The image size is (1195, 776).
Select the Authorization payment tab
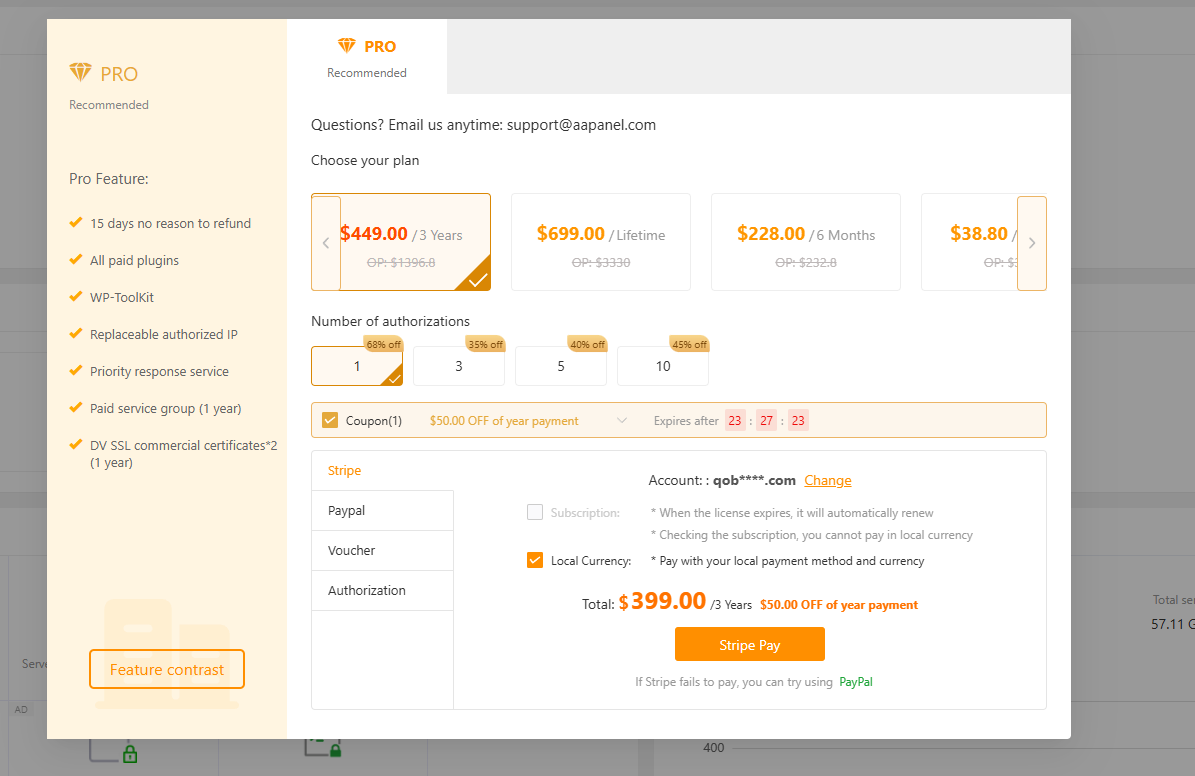point(383,591)
